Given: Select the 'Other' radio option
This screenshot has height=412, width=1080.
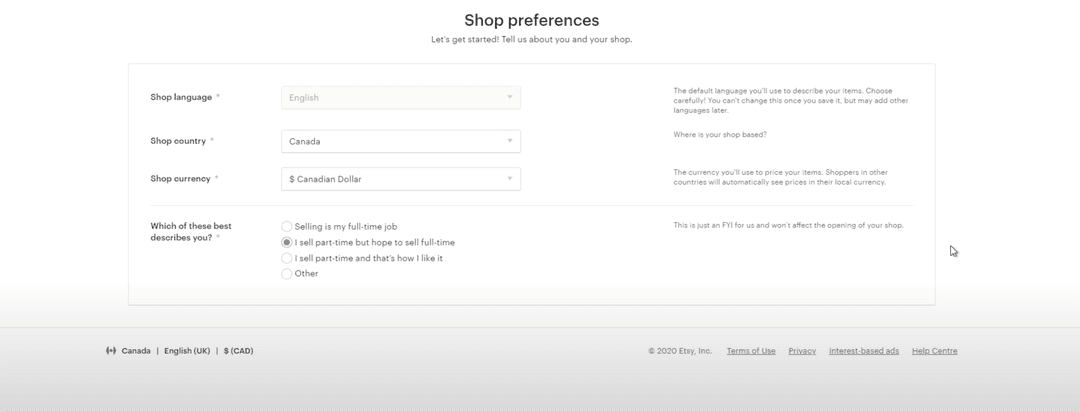Looking at the screenshot, I should pyautogui.click(x=287, y=273).
